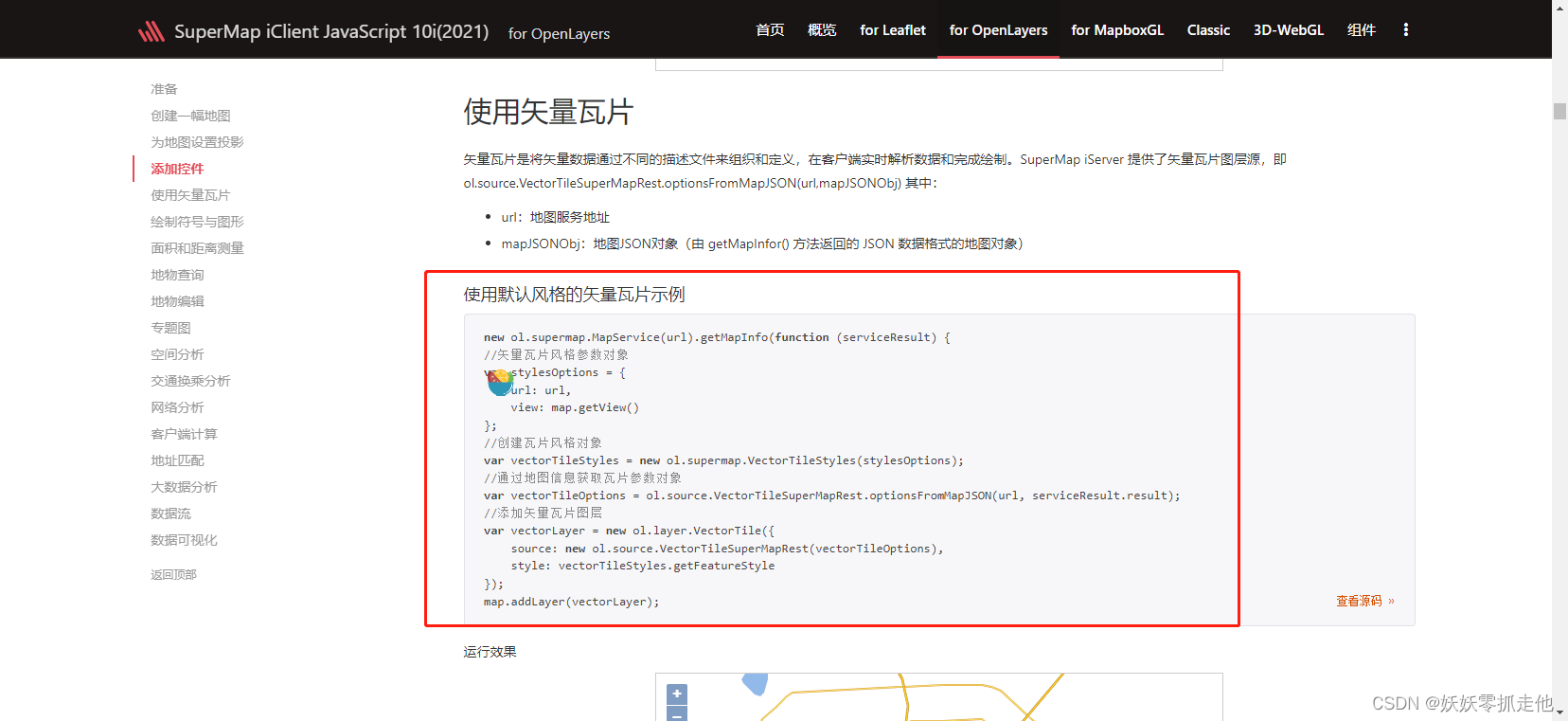
Task: Select 添加控件 in the sidebar
Action: (177, 169)
